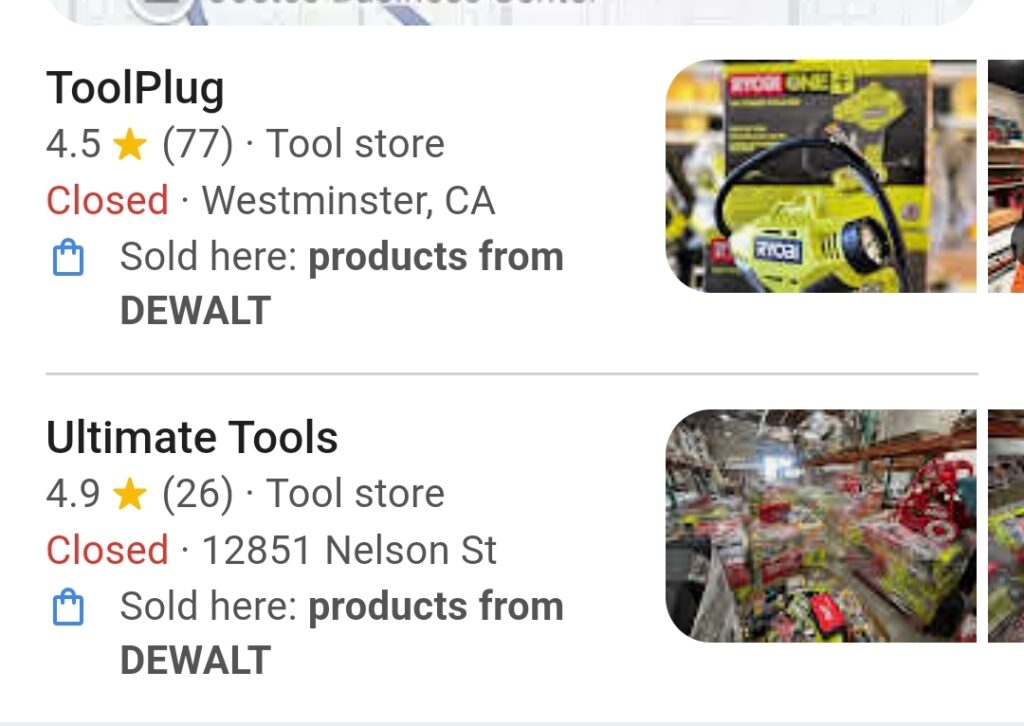Tap Ultimate Tools' 'products from DEWALT' text
The image size is (1024, 726).
435,608
